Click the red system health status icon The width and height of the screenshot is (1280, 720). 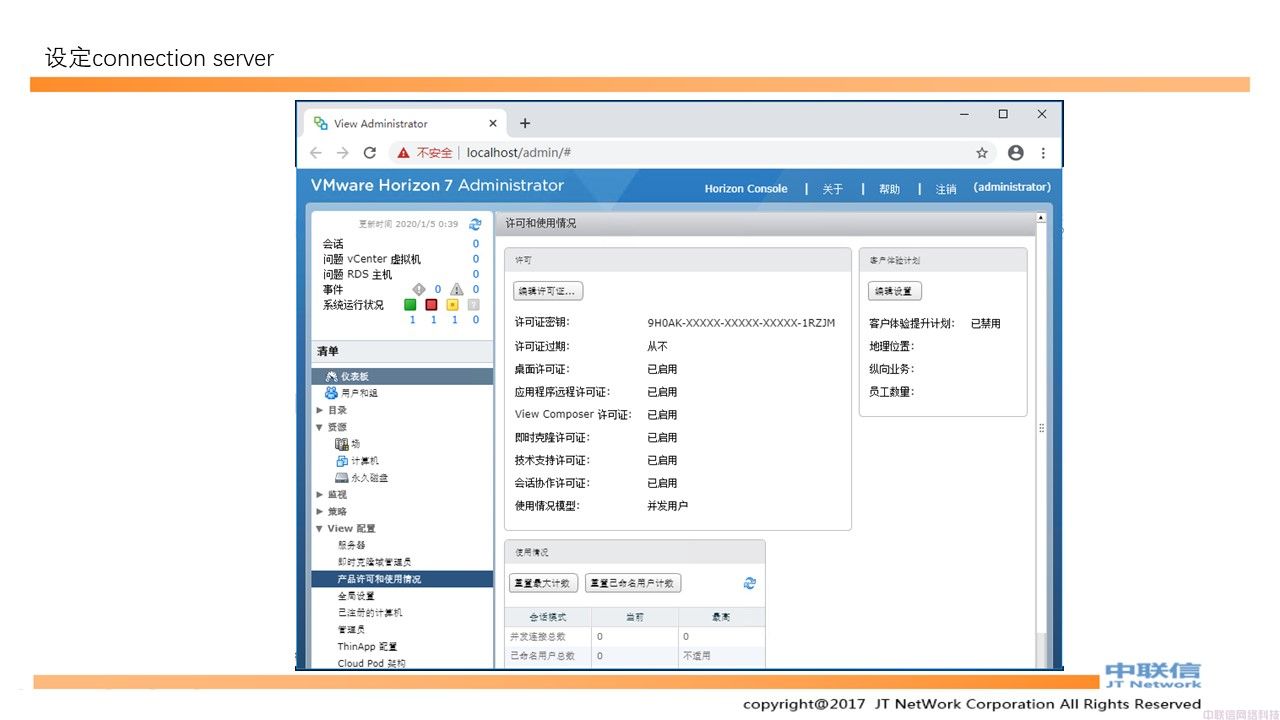(432, 305)
